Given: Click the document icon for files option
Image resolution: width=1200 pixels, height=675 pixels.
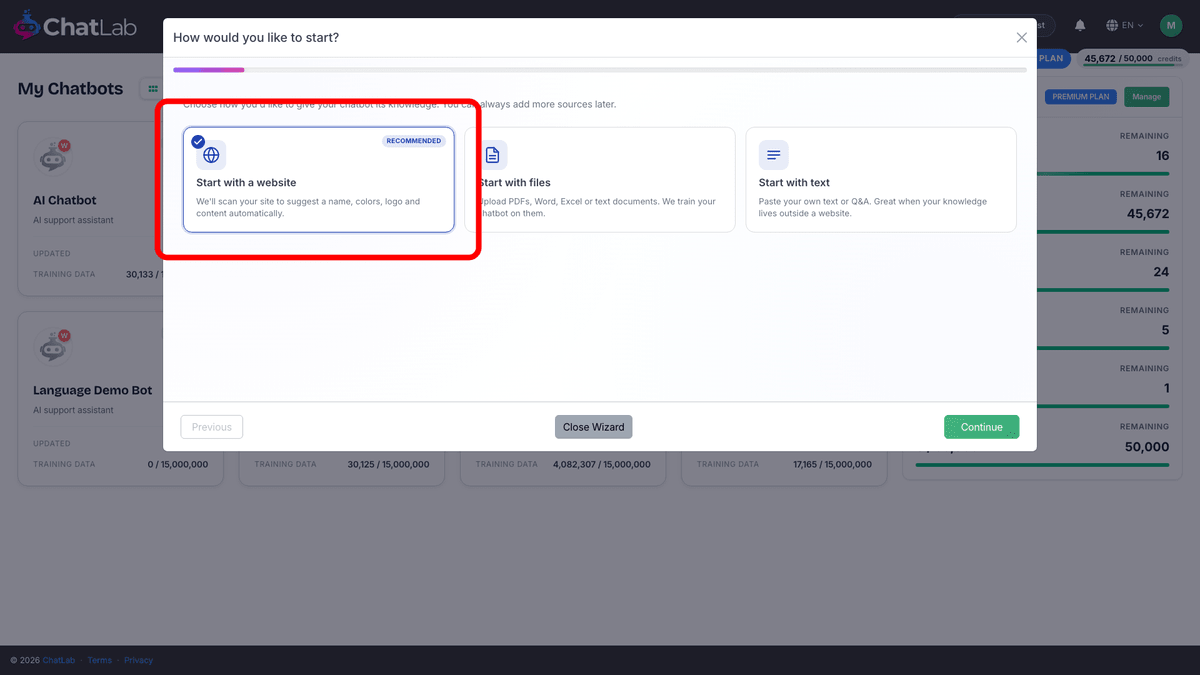Looking at the screenshot, I should coord(492,155).
